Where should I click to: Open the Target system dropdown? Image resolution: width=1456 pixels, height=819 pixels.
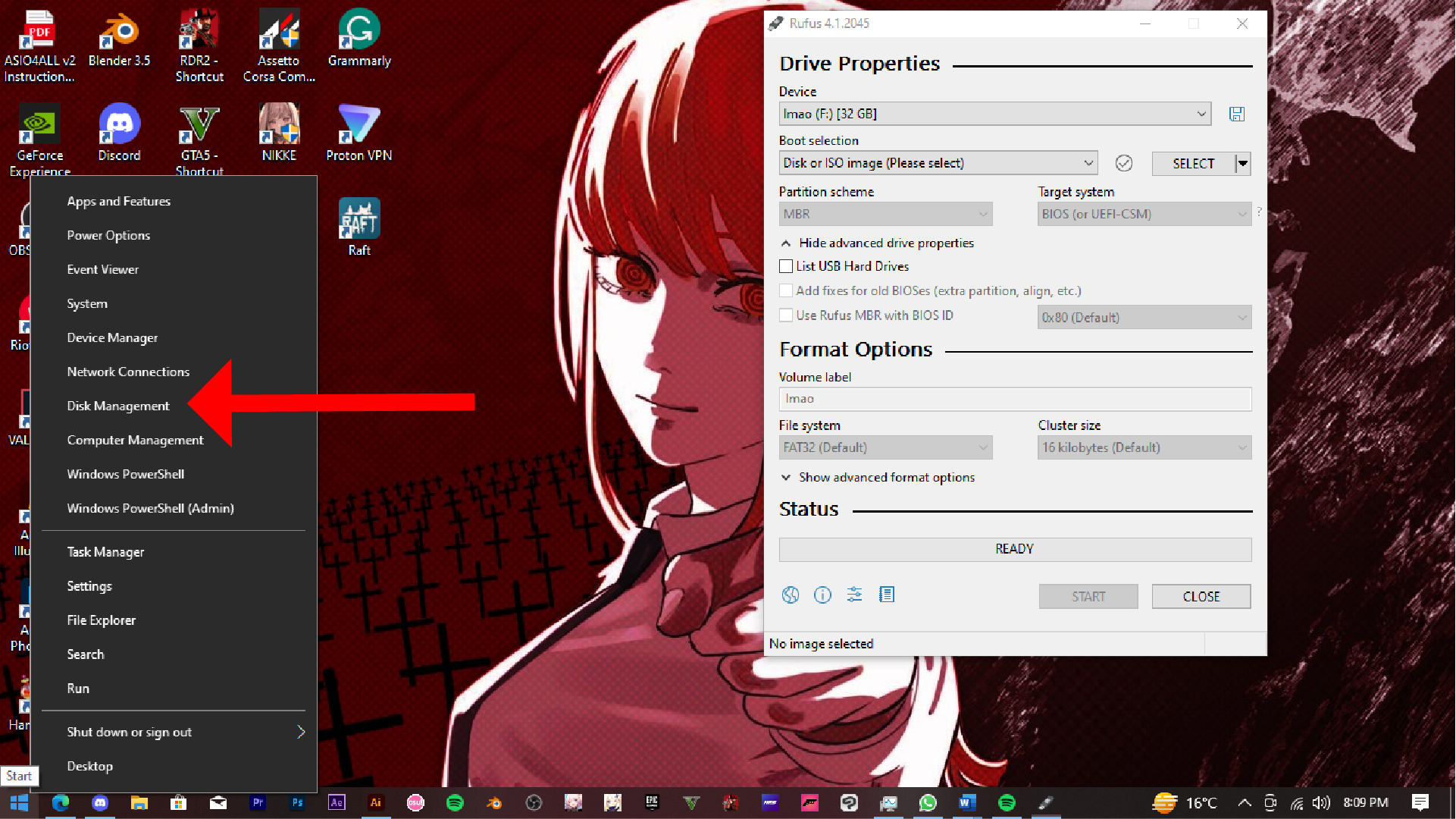click(1144, 214)
